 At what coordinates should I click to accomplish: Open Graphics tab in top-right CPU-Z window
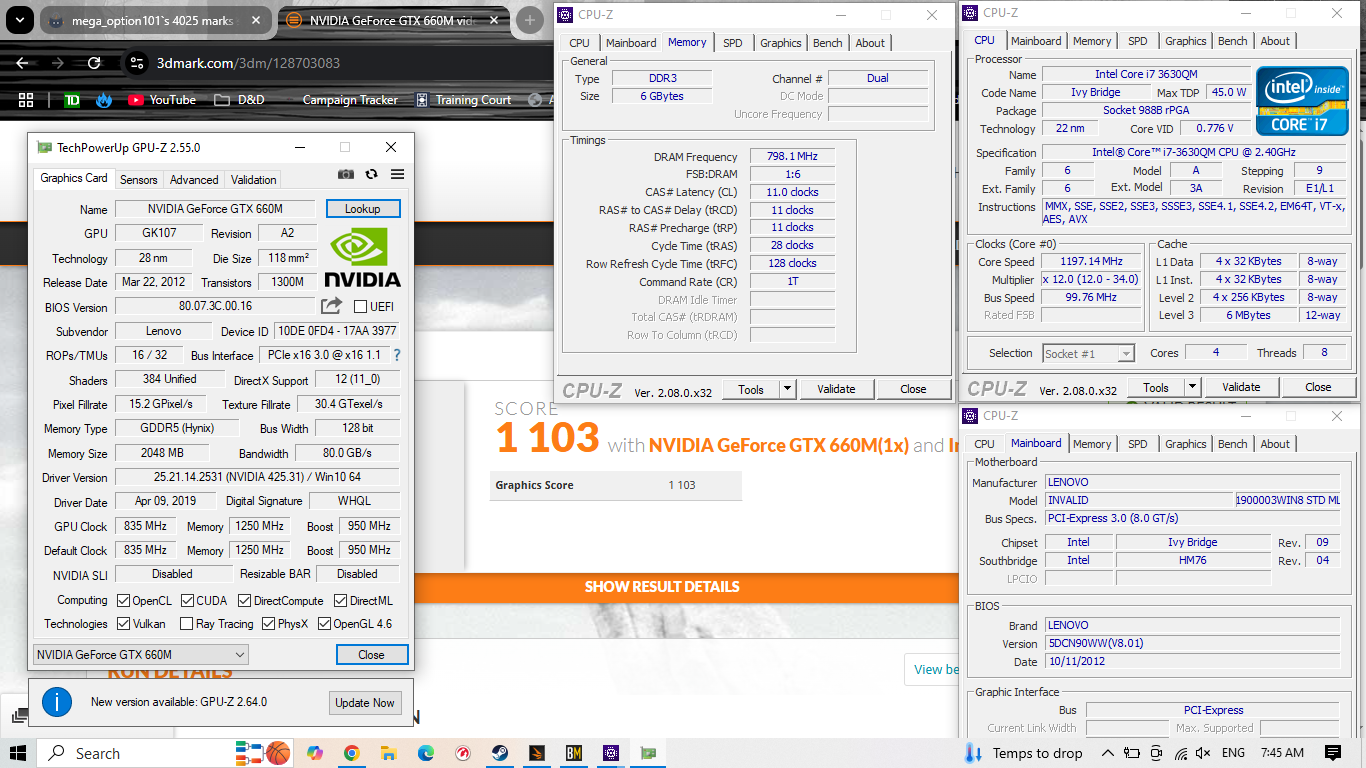pyautogui.click(x=1185, y=41)
